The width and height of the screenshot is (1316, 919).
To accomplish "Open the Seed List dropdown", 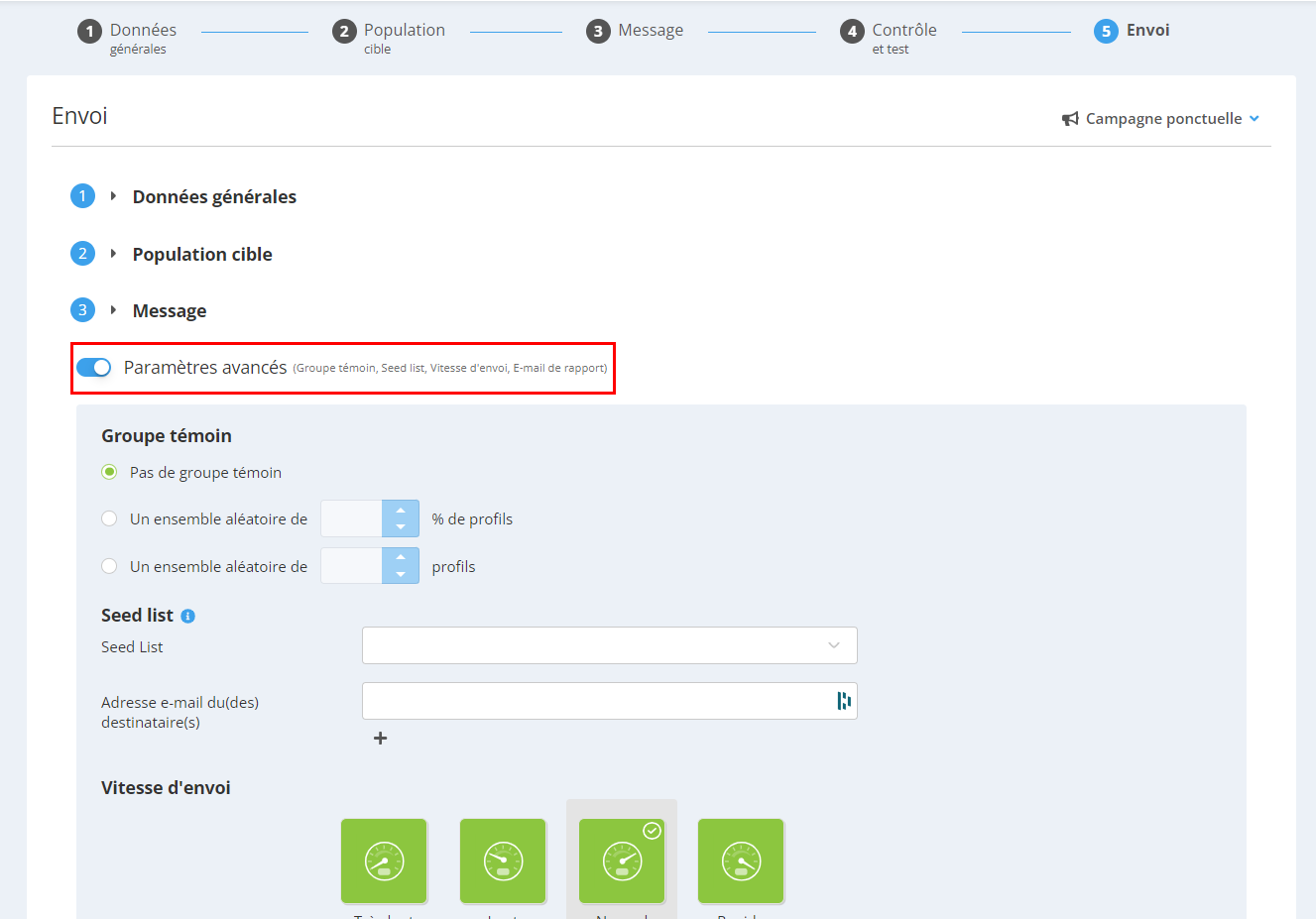I will pyautogui.click(x=609, y=645).
